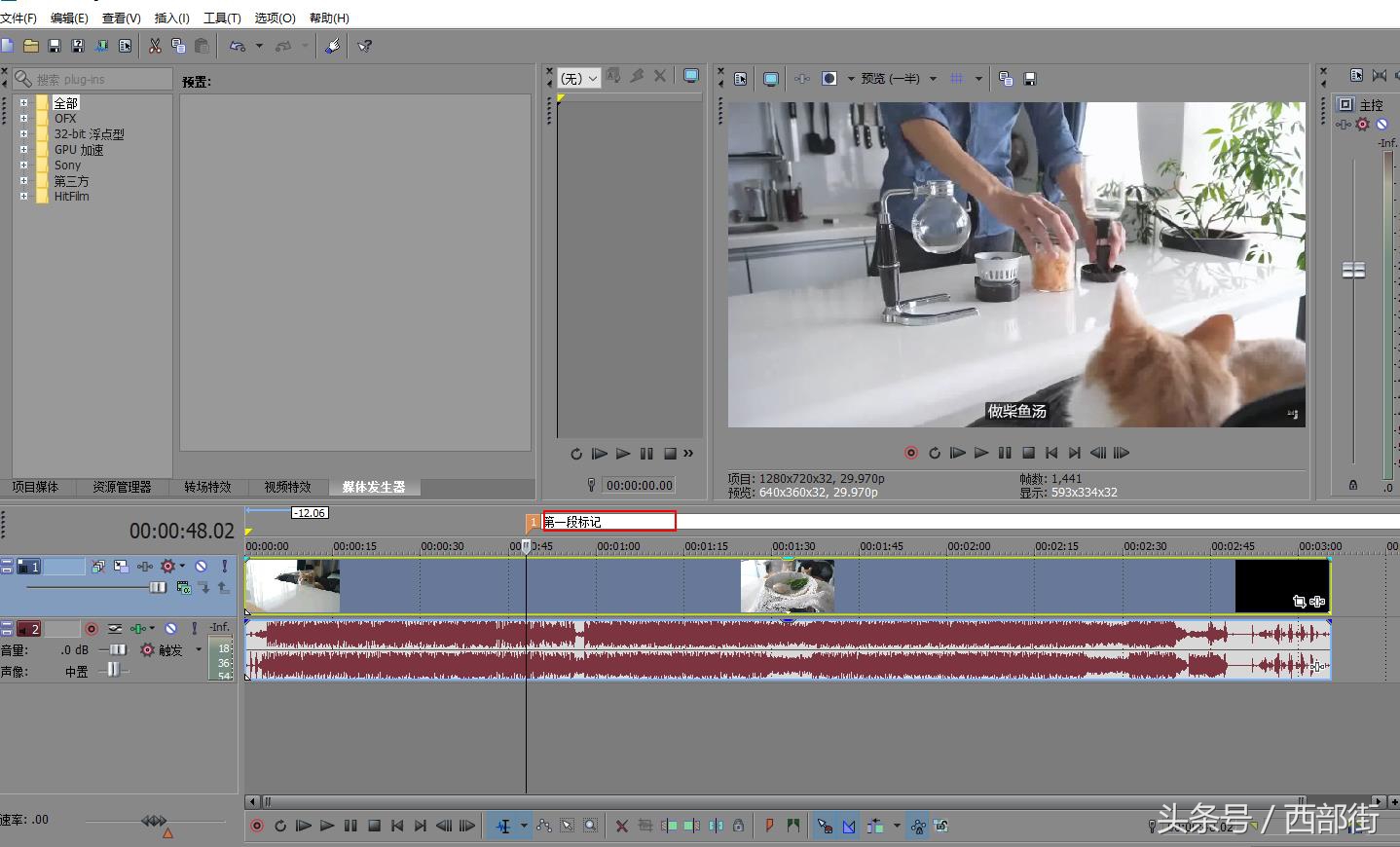Image resolution: width=1400 pixels, height=847 pixels.
Task: Select the zoom edit tool in bottom toolbar
Action: [590, 826]
